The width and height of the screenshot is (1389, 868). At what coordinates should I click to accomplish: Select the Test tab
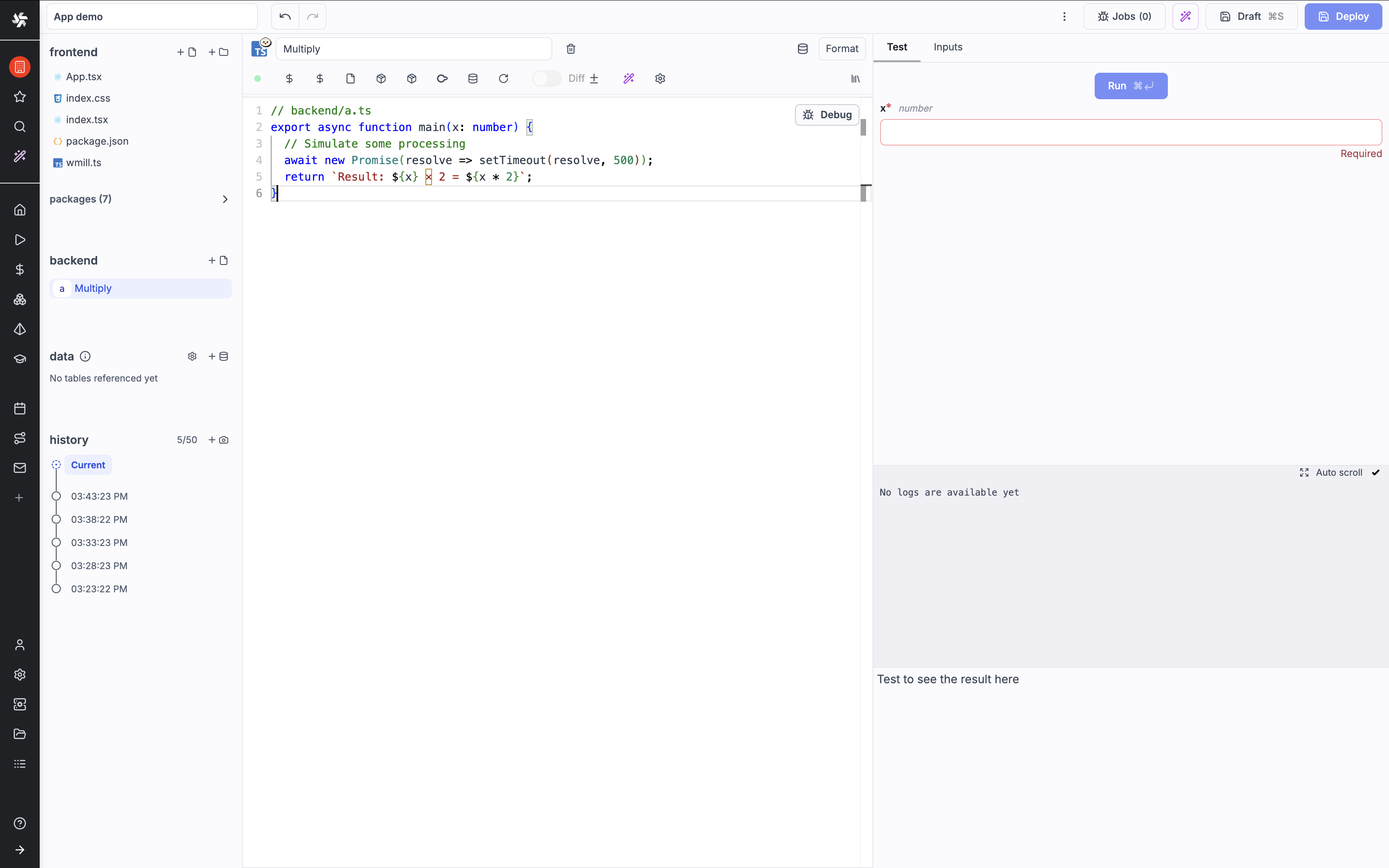tap(897, 47)
